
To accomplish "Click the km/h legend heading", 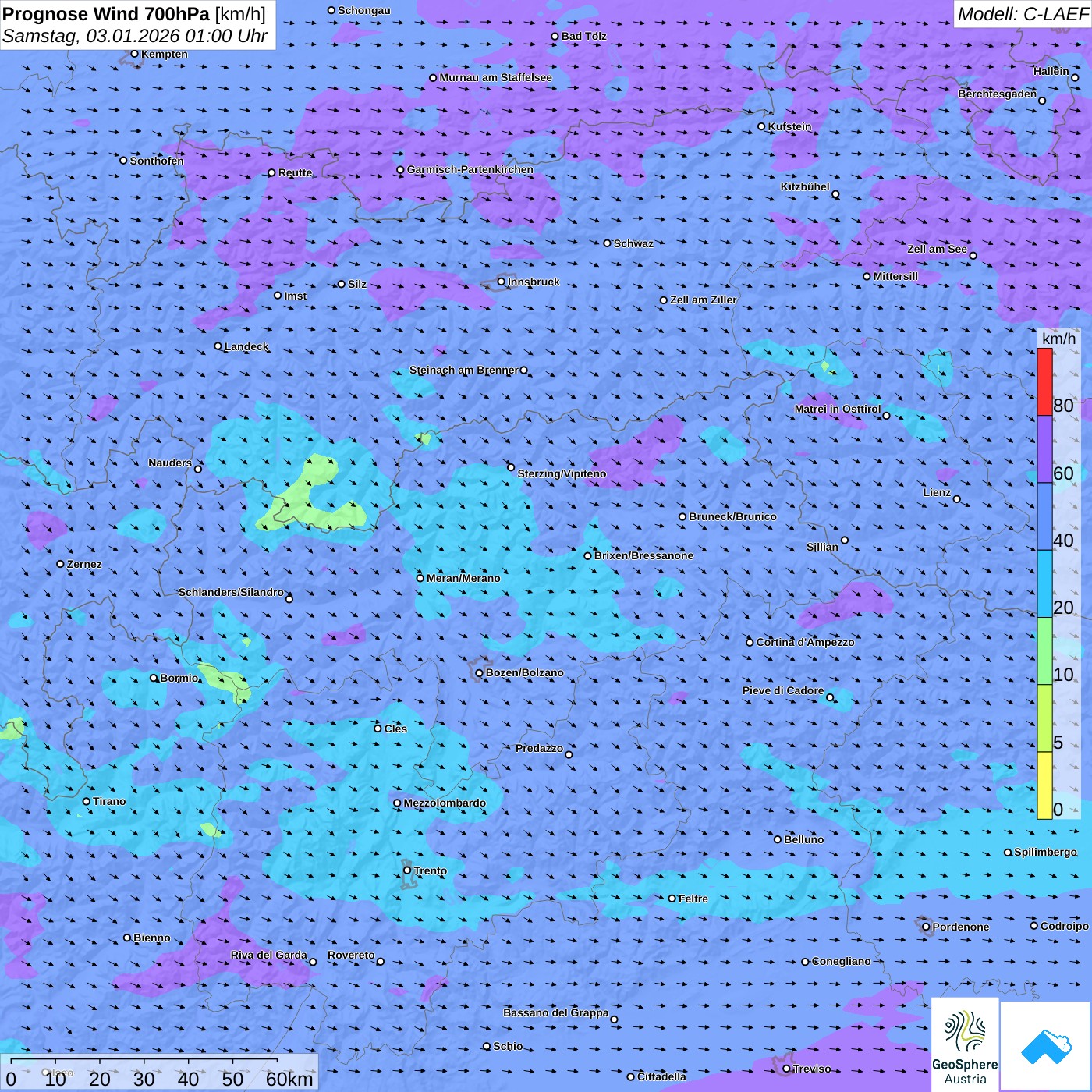I will tap(1058, 339).
